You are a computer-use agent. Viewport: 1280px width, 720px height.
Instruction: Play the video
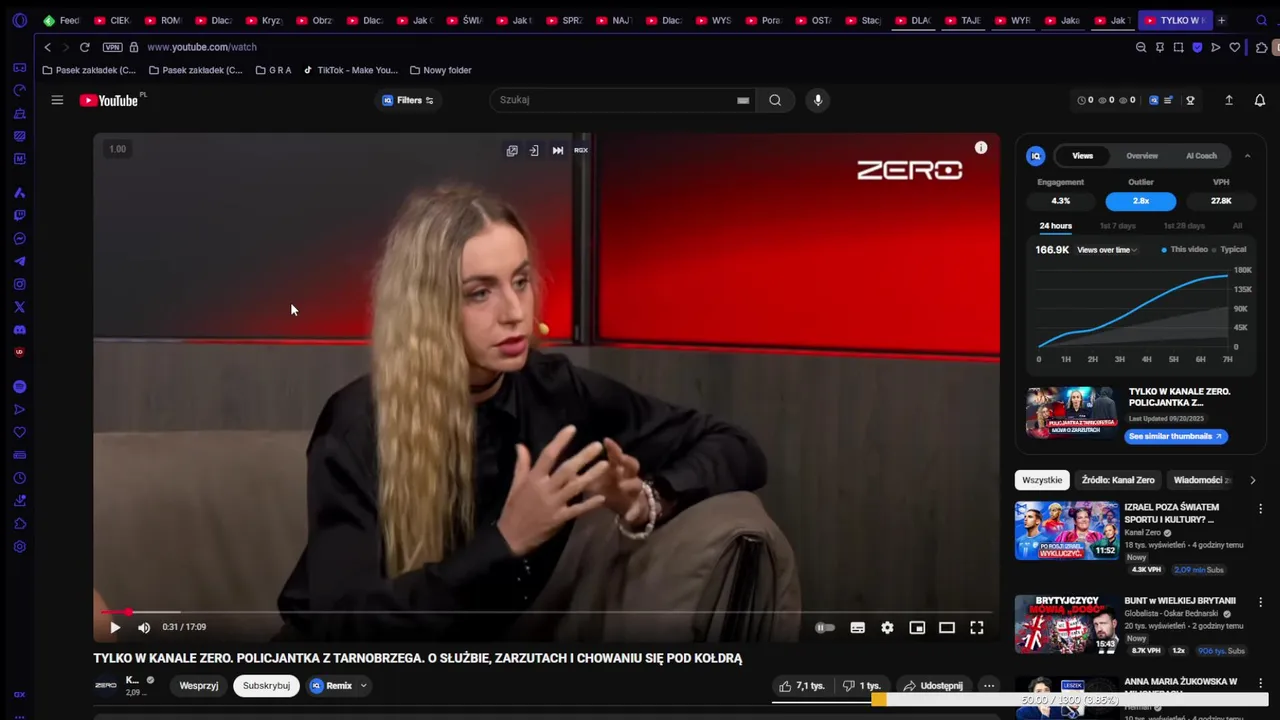coord(115,628)
